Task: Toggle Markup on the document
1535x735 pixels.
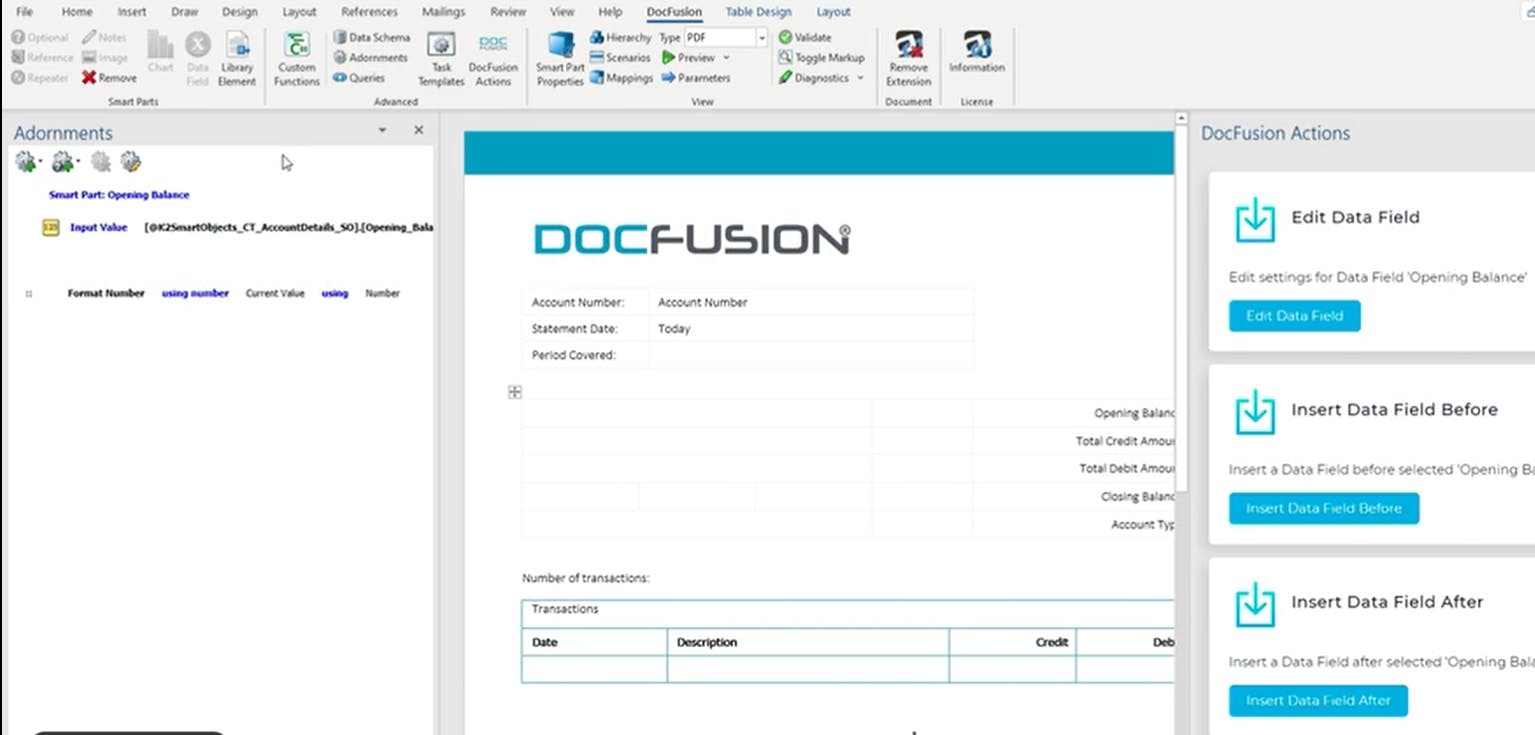Action: tap(820, 57)
